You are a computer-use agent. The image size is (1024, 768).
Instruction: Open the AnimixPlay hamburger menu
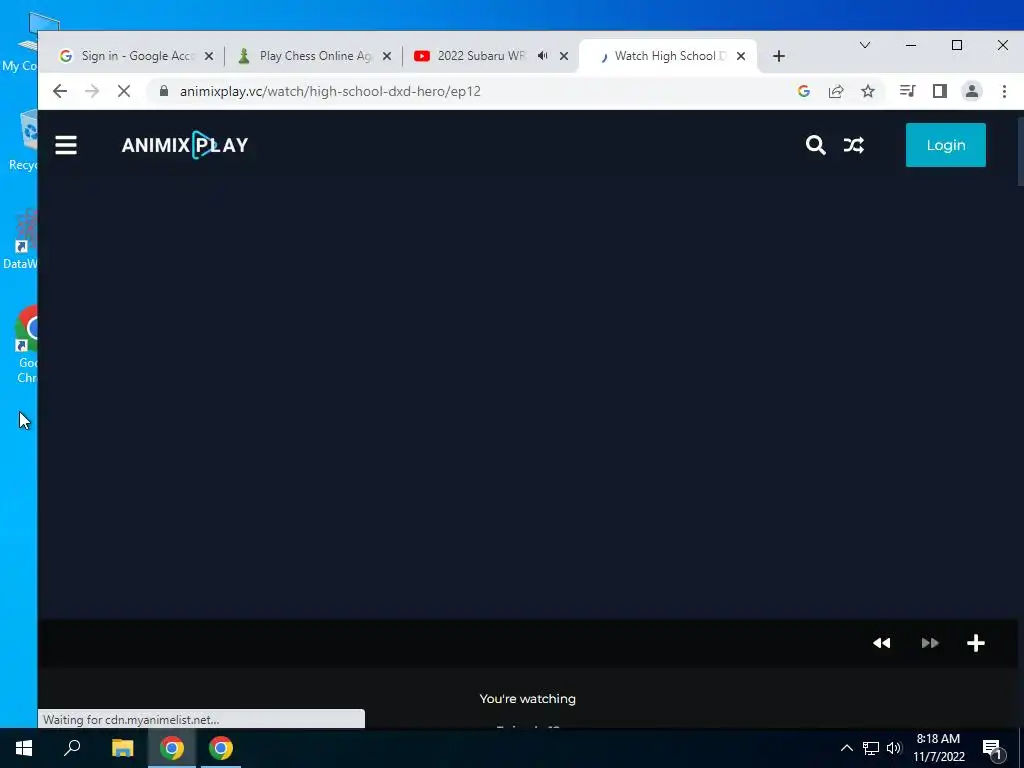pos(66,145)
